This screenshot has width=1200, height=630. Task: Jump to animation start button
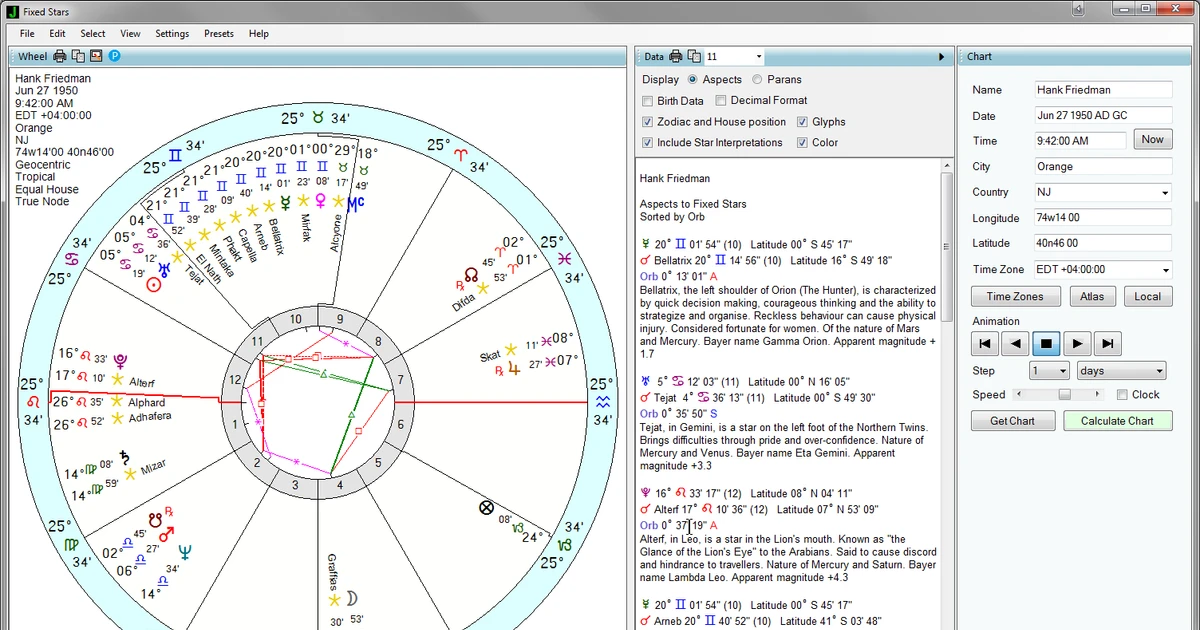point(986,344)
